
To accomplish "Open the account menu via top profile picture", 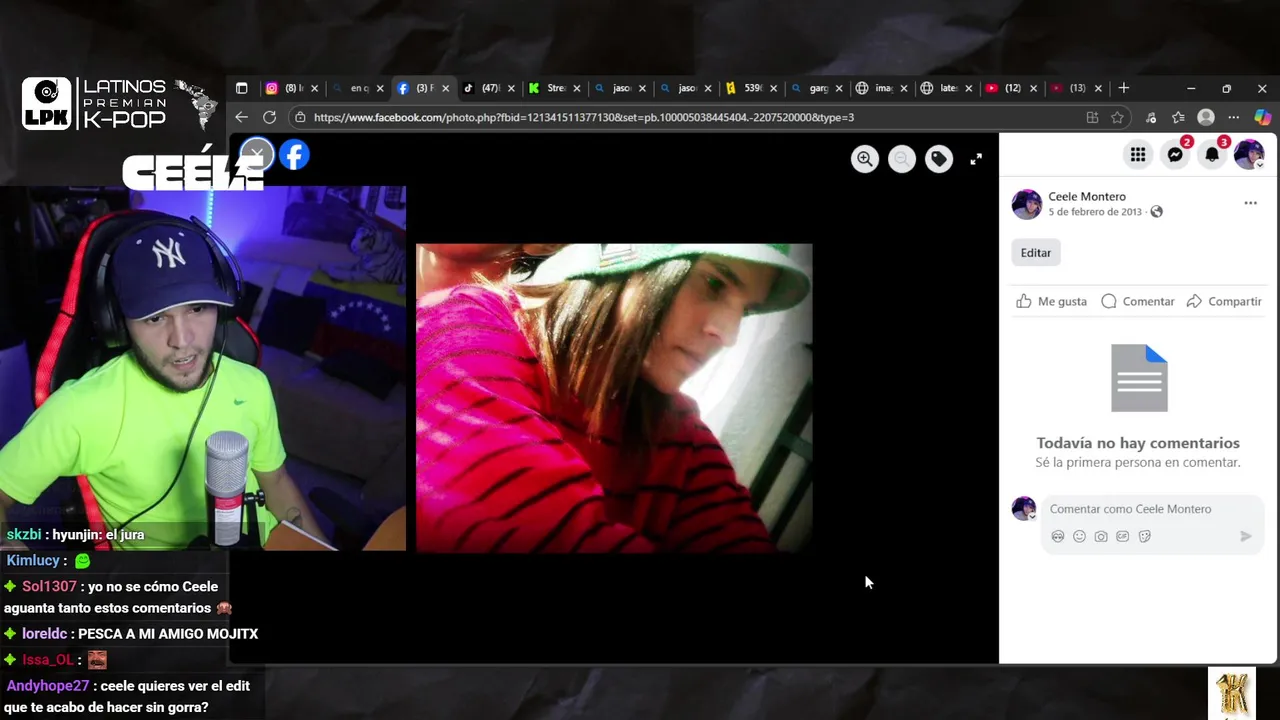I will (1249, 154).
